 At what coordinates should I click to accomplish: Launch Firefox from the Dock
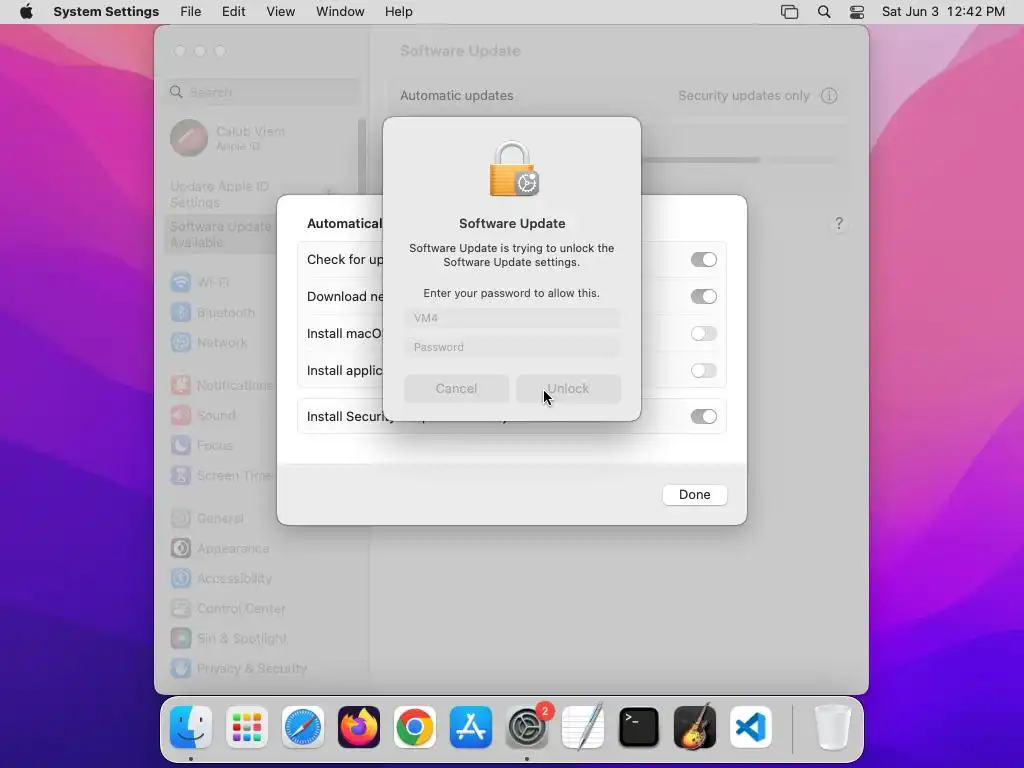coord(359,727)
